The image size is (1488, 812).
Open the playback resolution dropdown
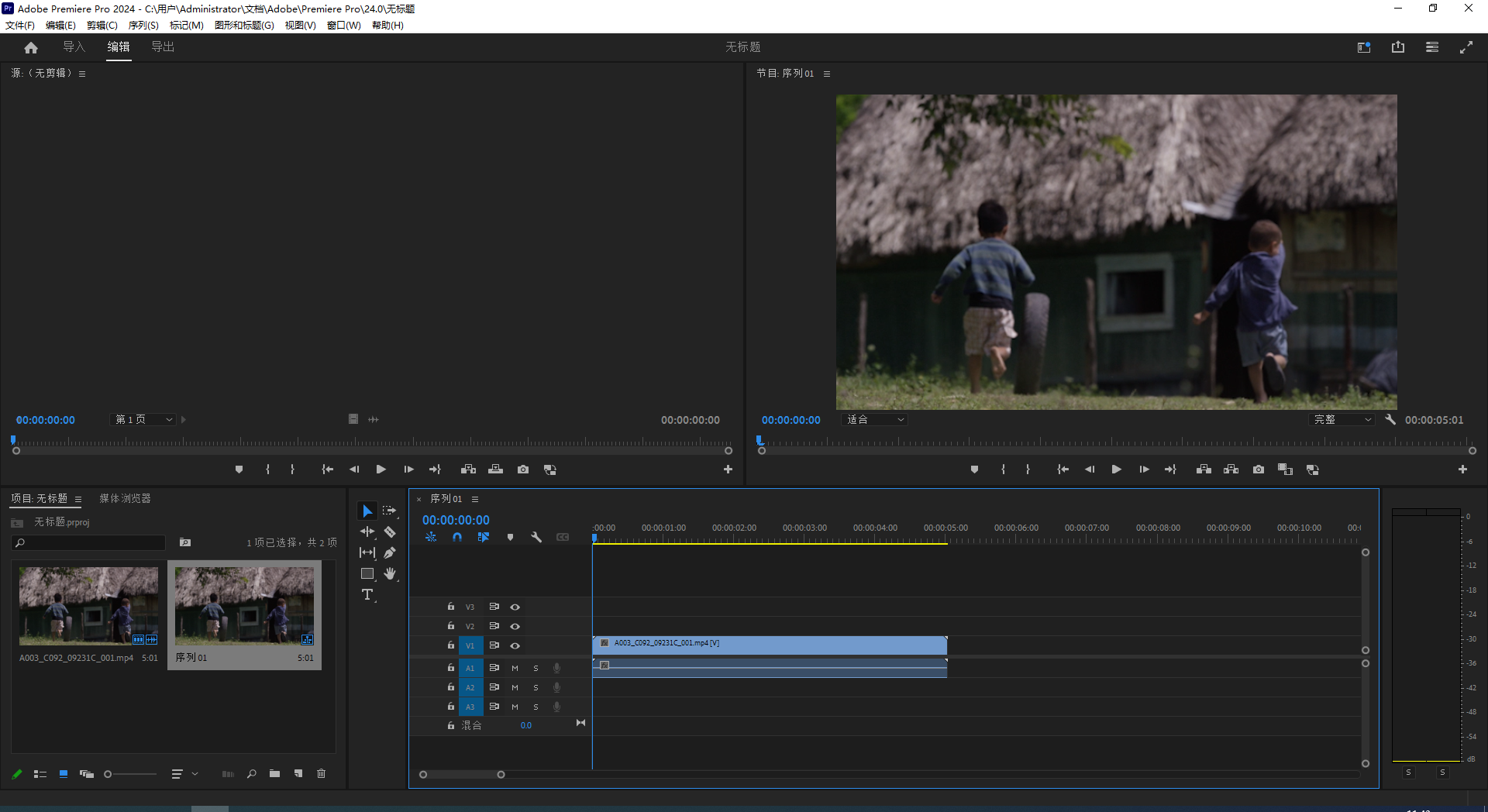(1342, 420)
